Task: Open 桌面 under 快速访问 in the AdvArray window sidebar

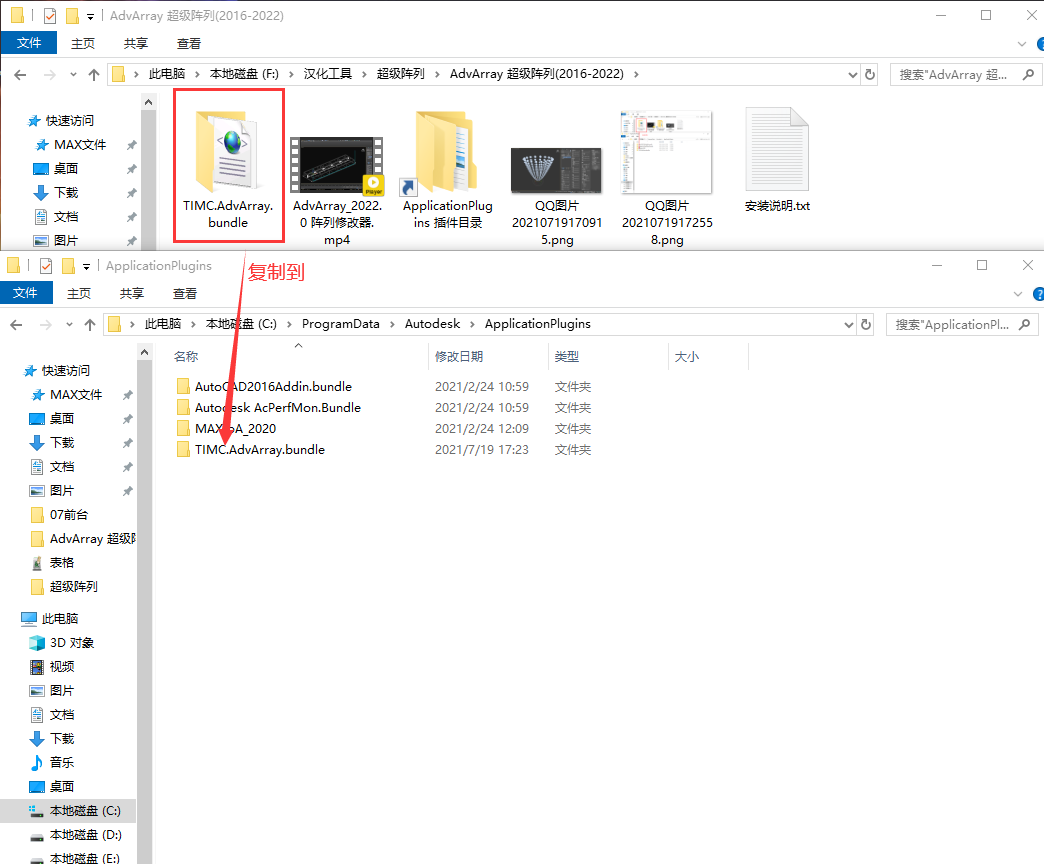Action: 65,169
